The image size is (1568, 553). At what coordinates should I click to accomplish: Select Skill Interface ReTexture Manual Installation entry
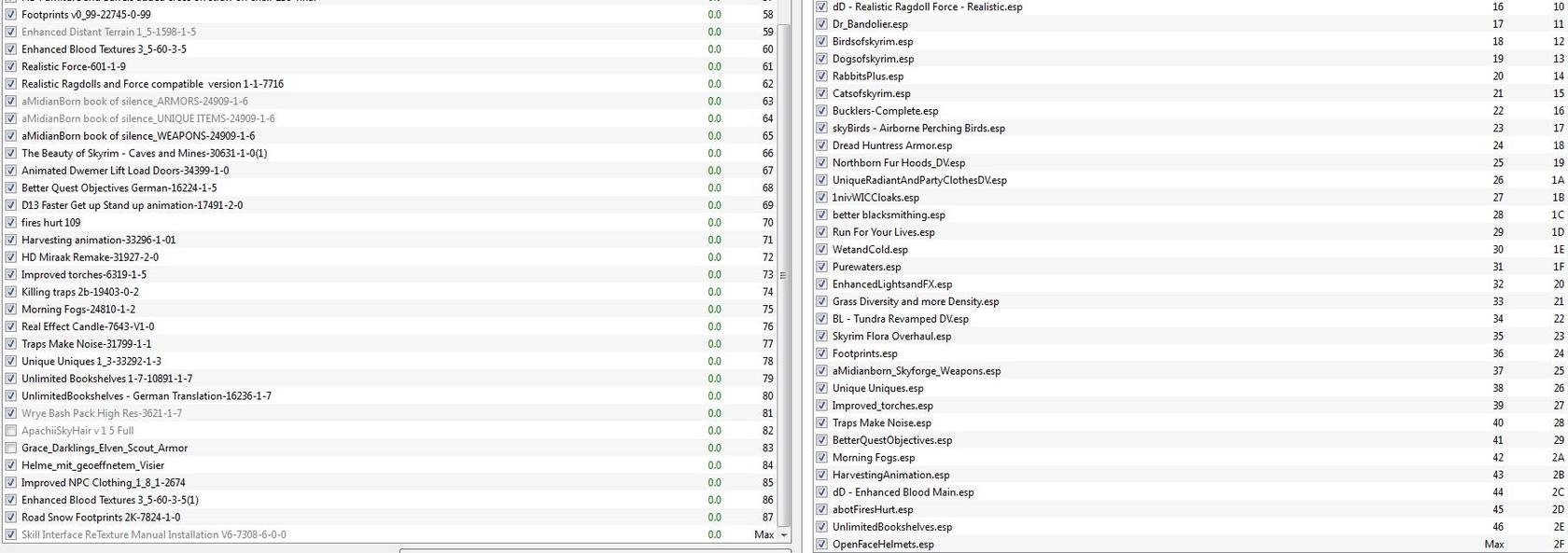tap(154, 535)
